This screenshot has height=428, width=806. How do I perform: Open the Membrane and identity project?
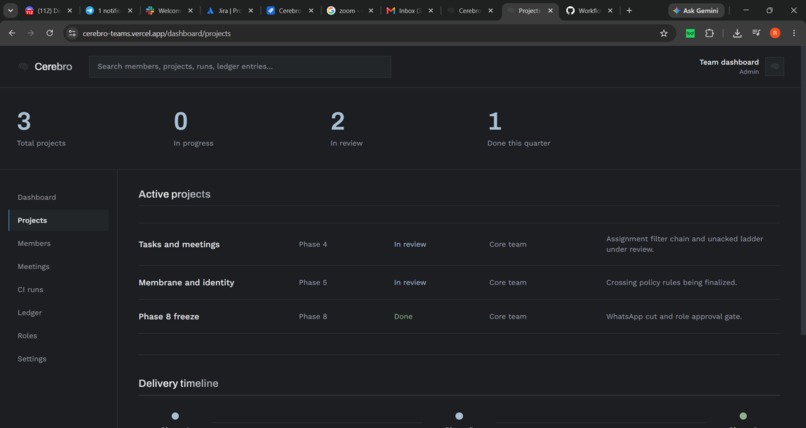(x=186, y=283)
